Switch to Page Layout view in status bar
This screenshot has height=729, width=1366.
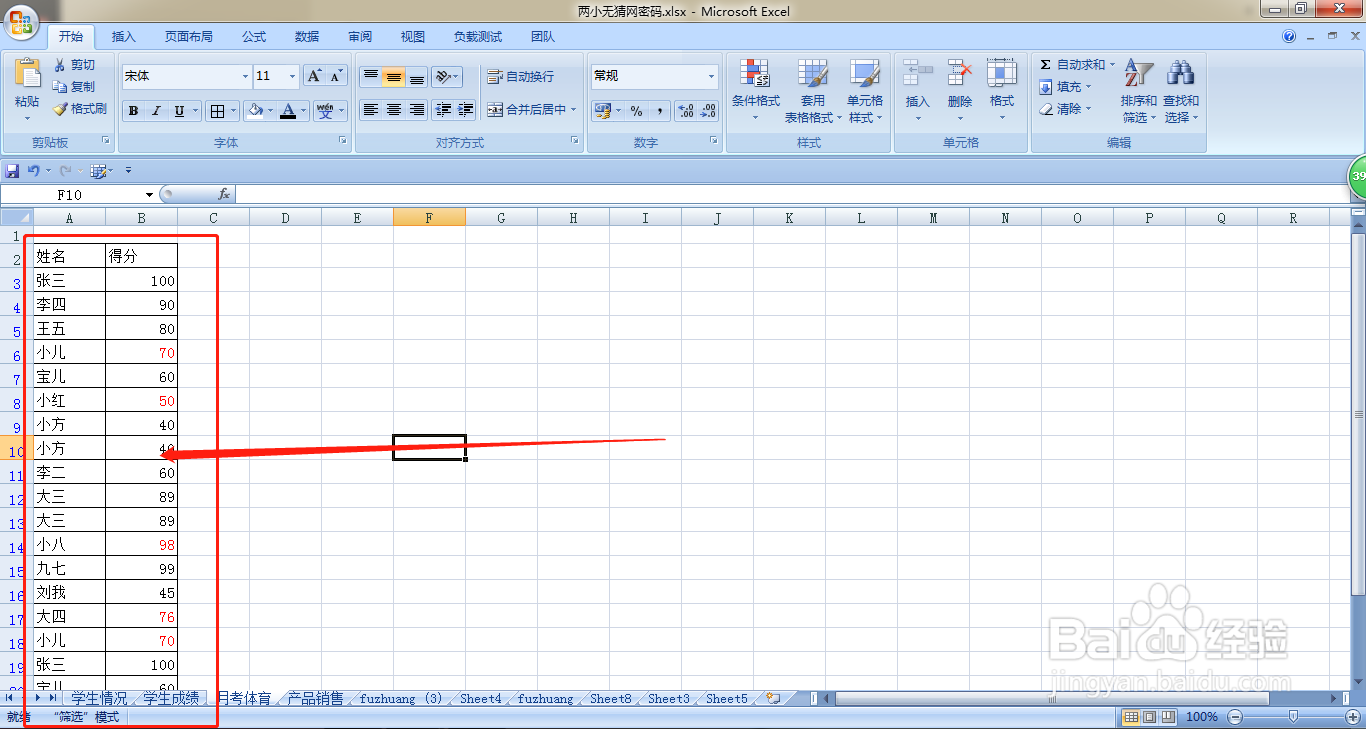coord(1150,717)
